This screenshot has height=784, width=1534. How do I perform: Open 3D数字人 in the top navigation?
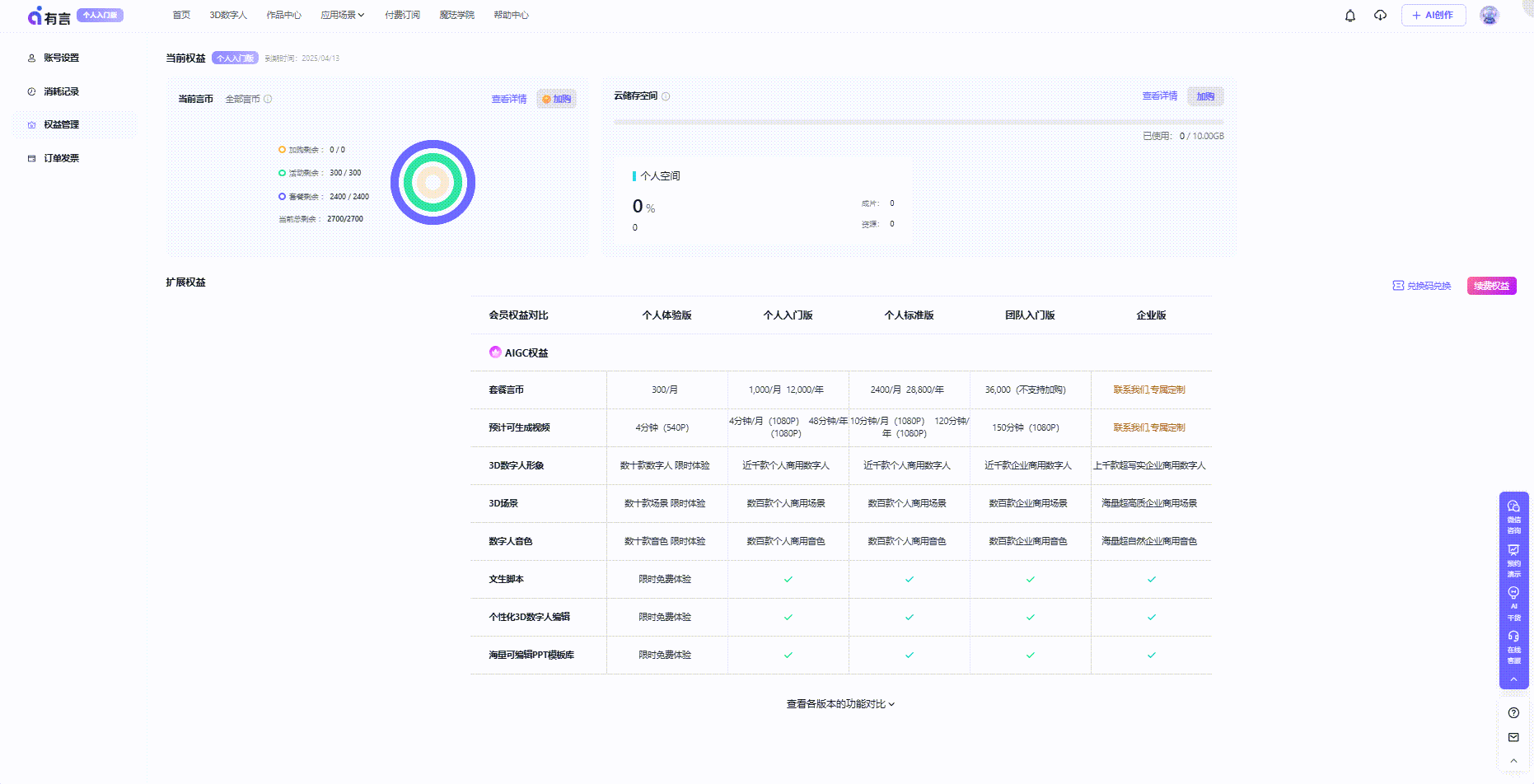(228, 15)
